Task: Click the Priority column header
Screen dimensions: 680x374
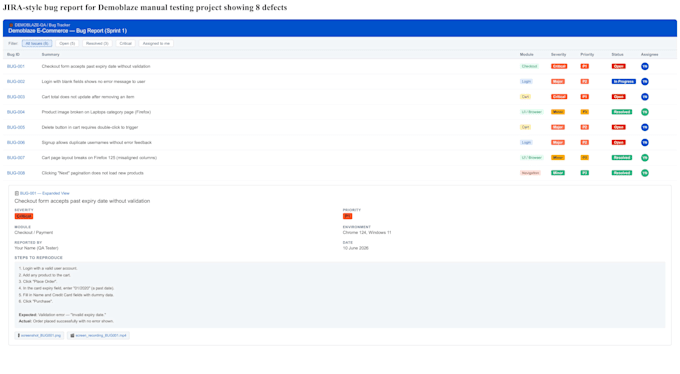Action: (587, 55)
